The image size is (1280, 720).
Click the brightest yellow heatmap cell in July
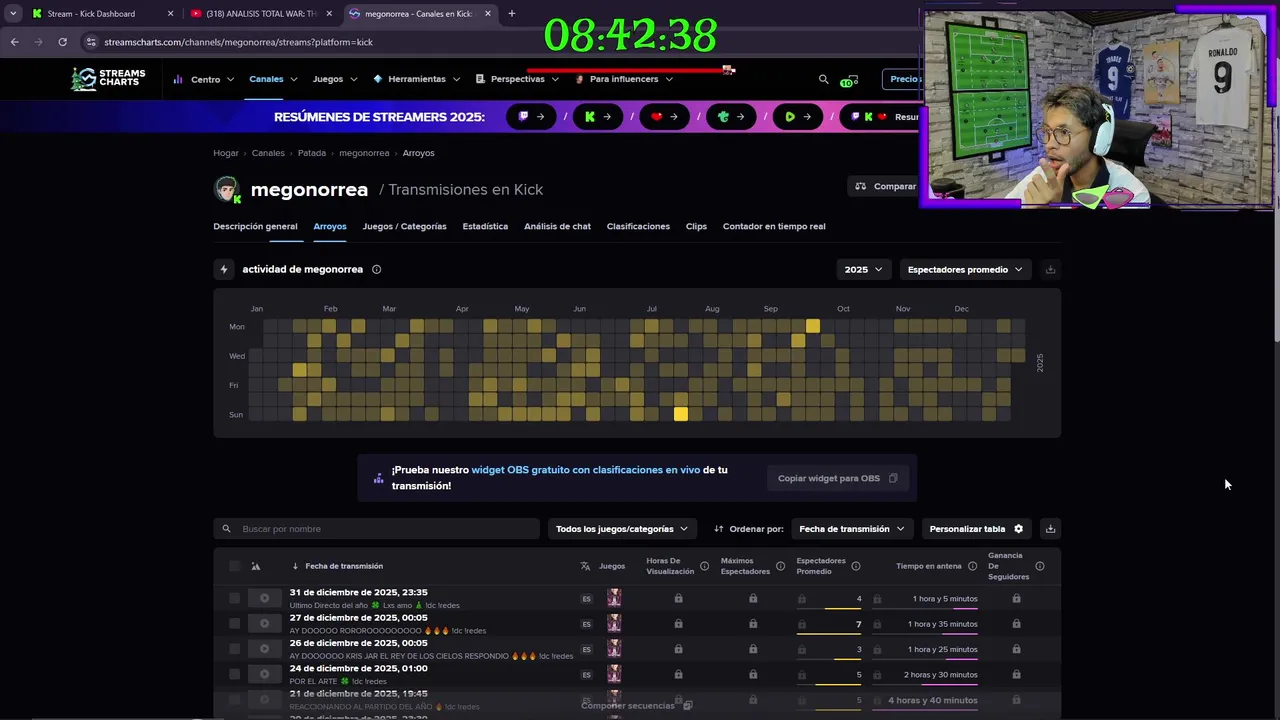pos(681,414)
